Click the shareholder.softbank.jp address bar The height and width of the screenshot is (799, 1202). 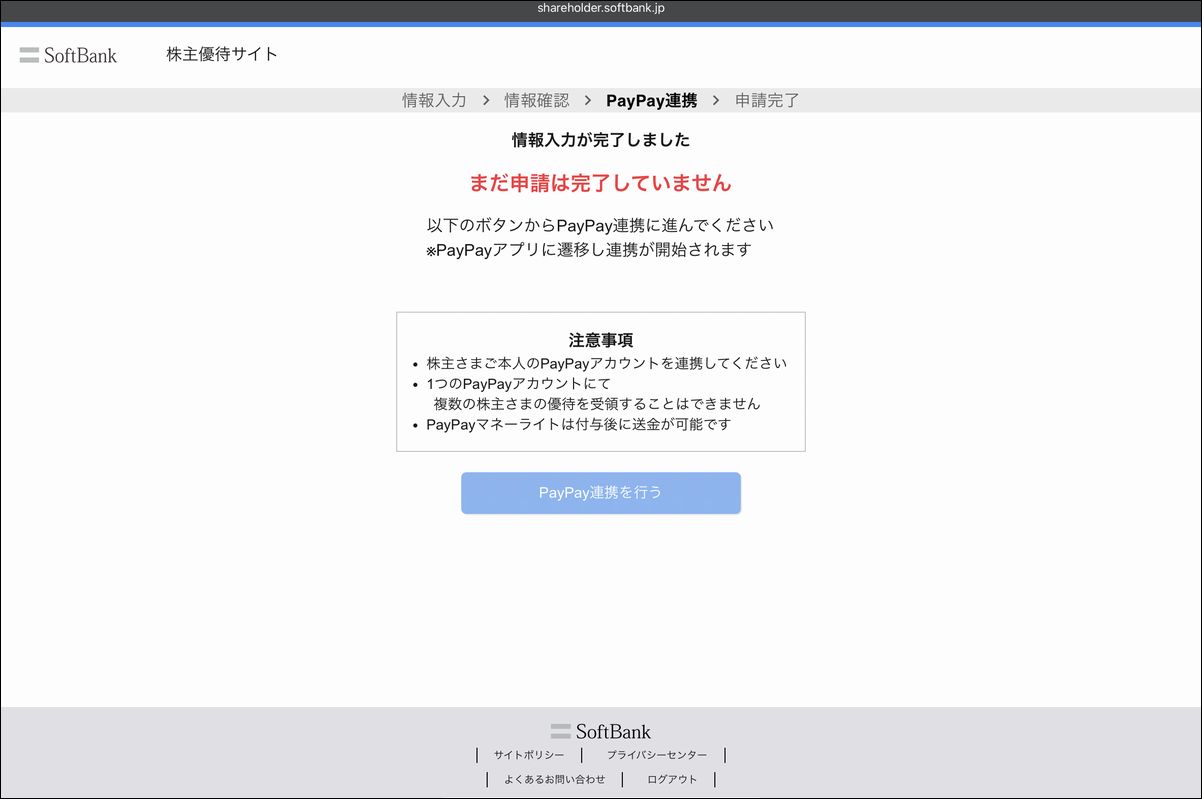[601, 9]
